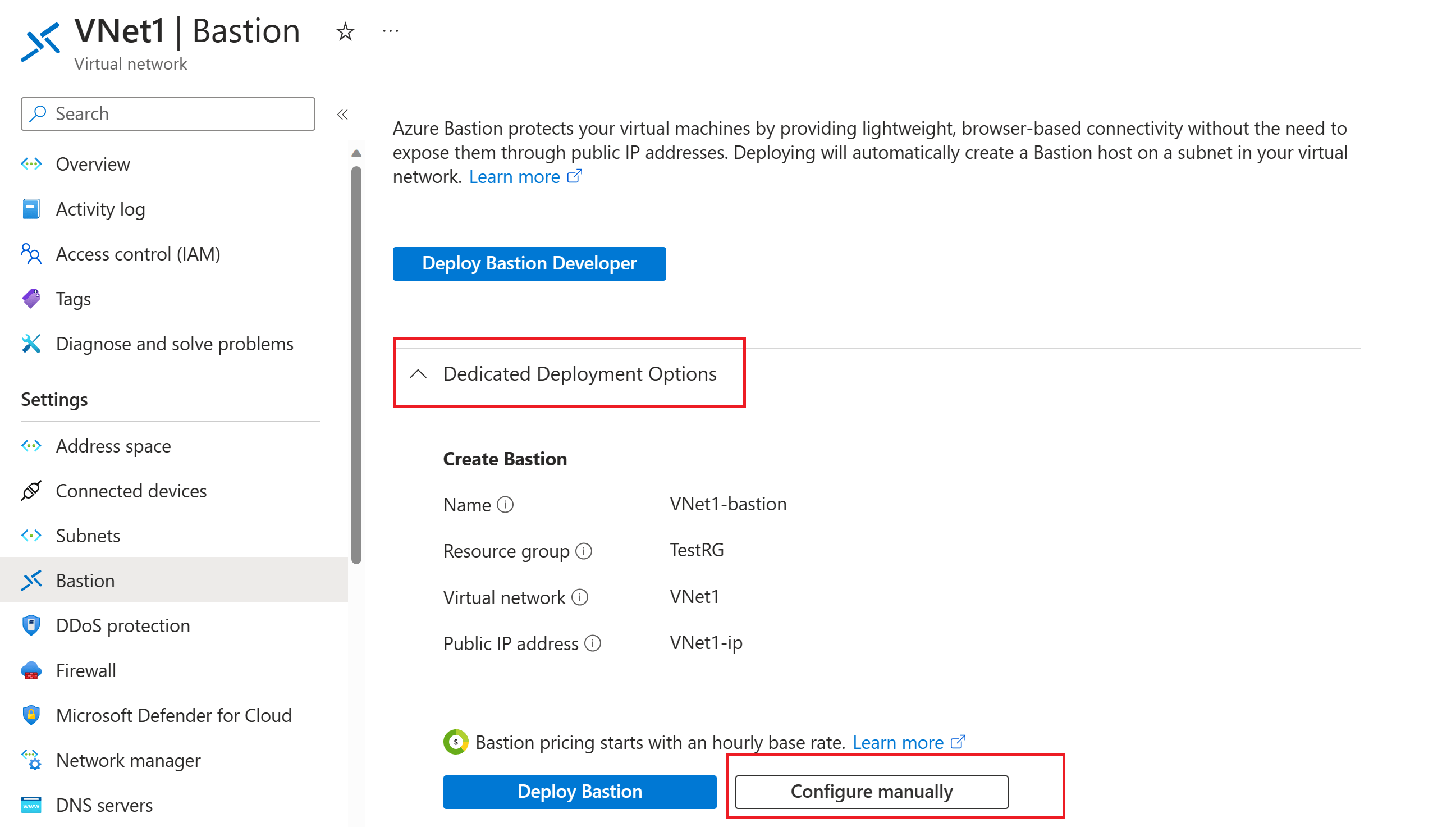Click the Deploy Bastion Developer button
This screenshot has height=827, width=1456.
click(x=529, y=263)
